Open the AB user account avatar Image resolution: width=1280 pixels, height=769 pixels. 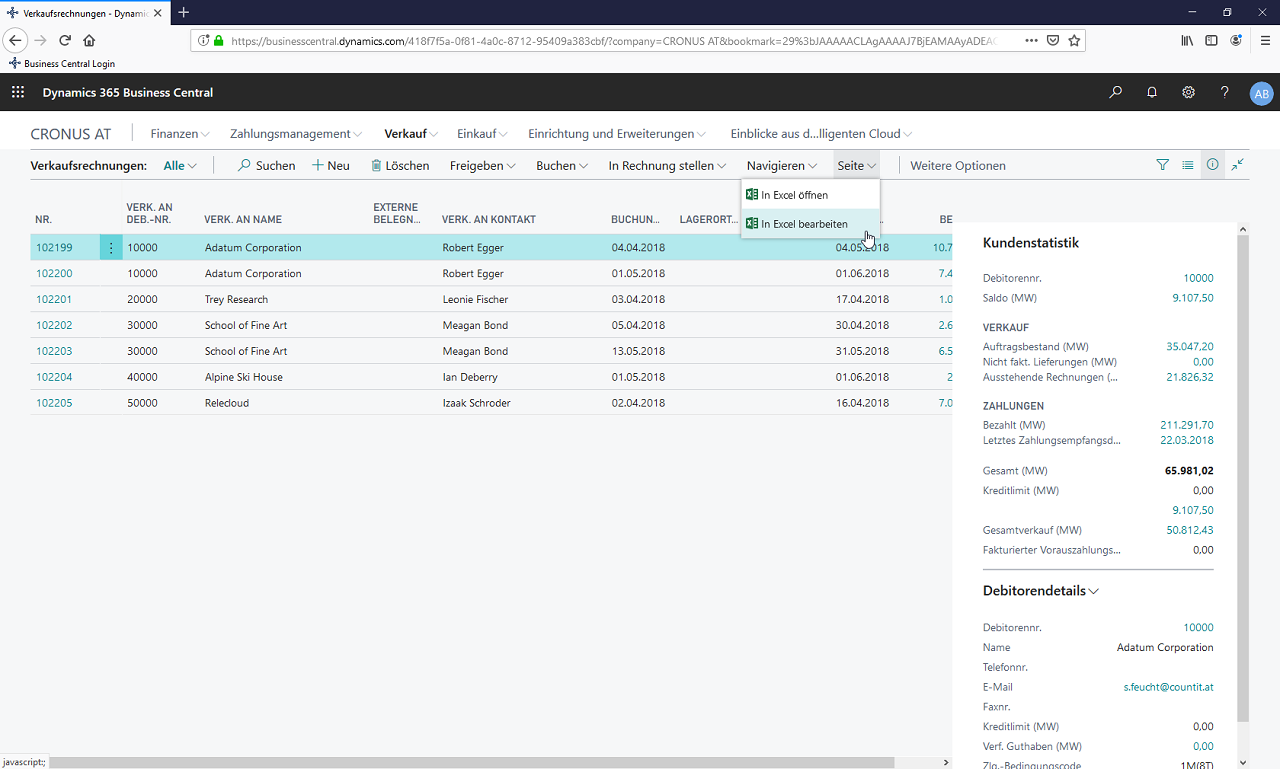click(x=1261, y=93)
